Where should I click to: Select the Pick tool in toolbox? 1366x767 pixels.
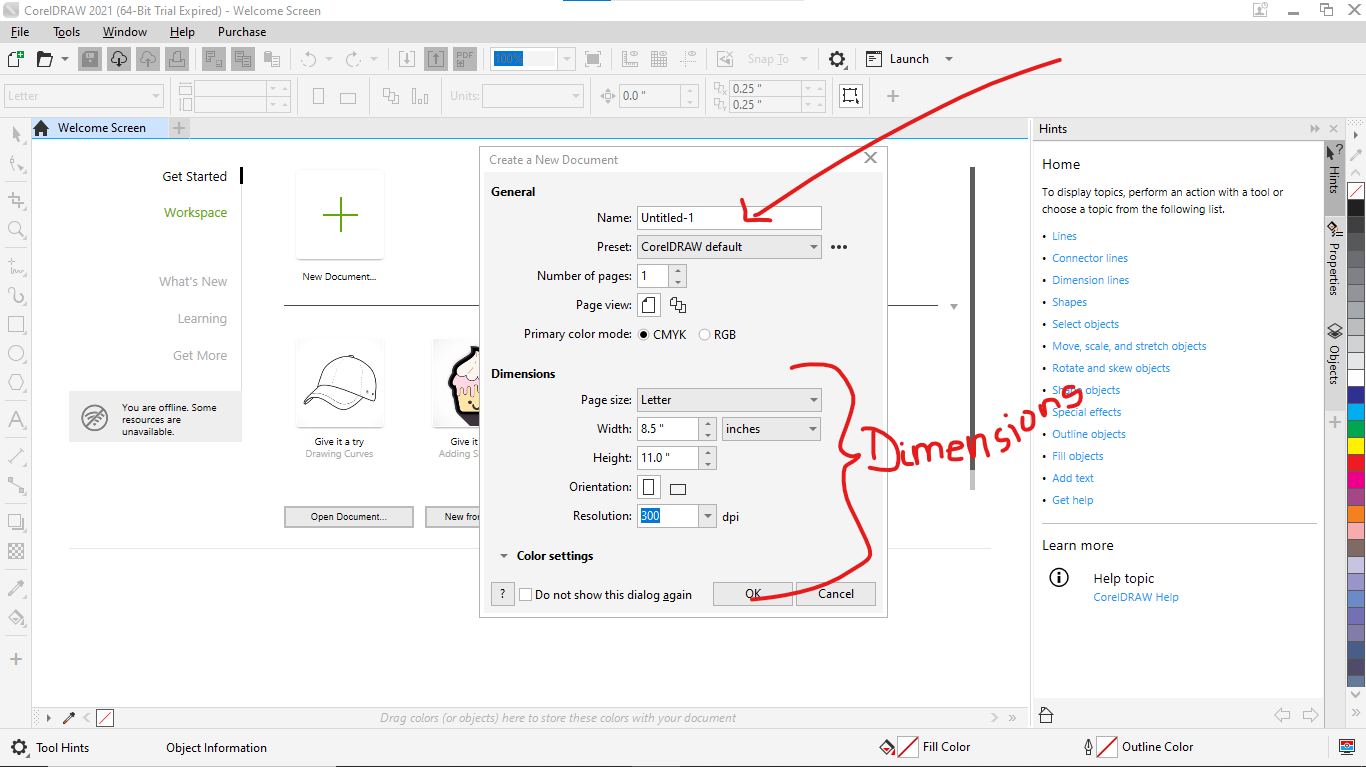pyautogui.click(x=16, y=134)
